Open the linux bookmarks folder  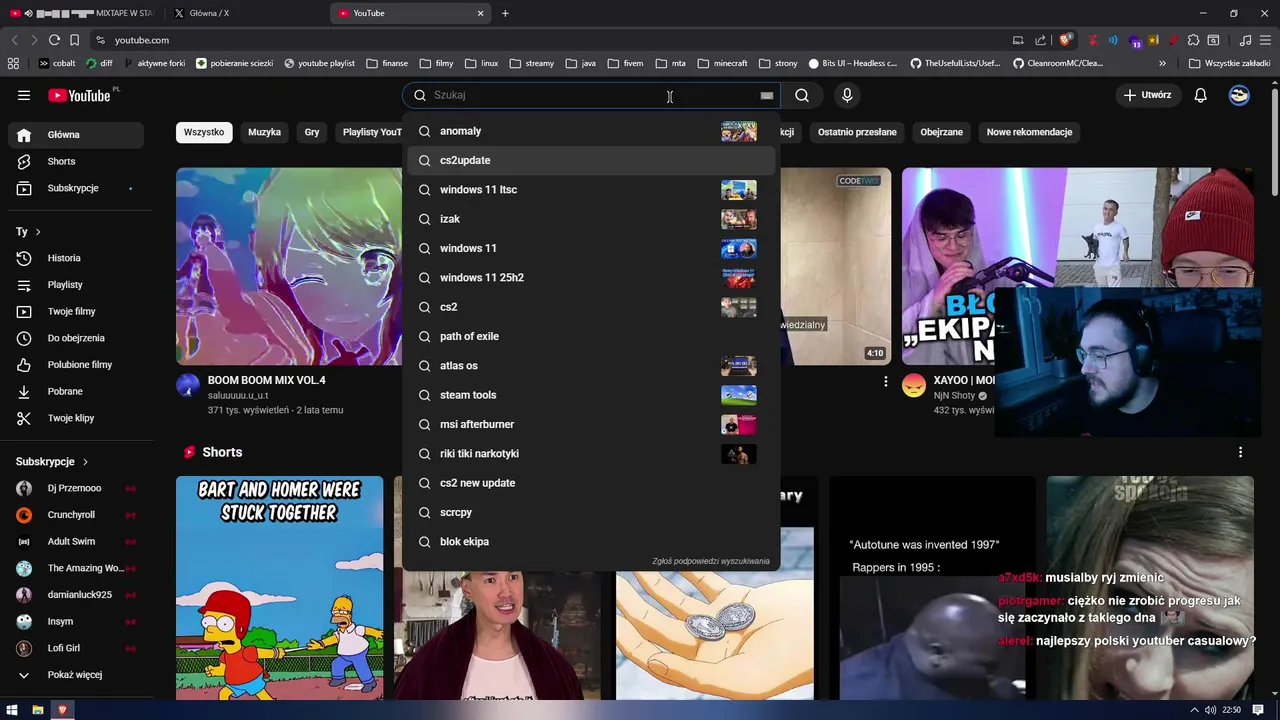481,63
